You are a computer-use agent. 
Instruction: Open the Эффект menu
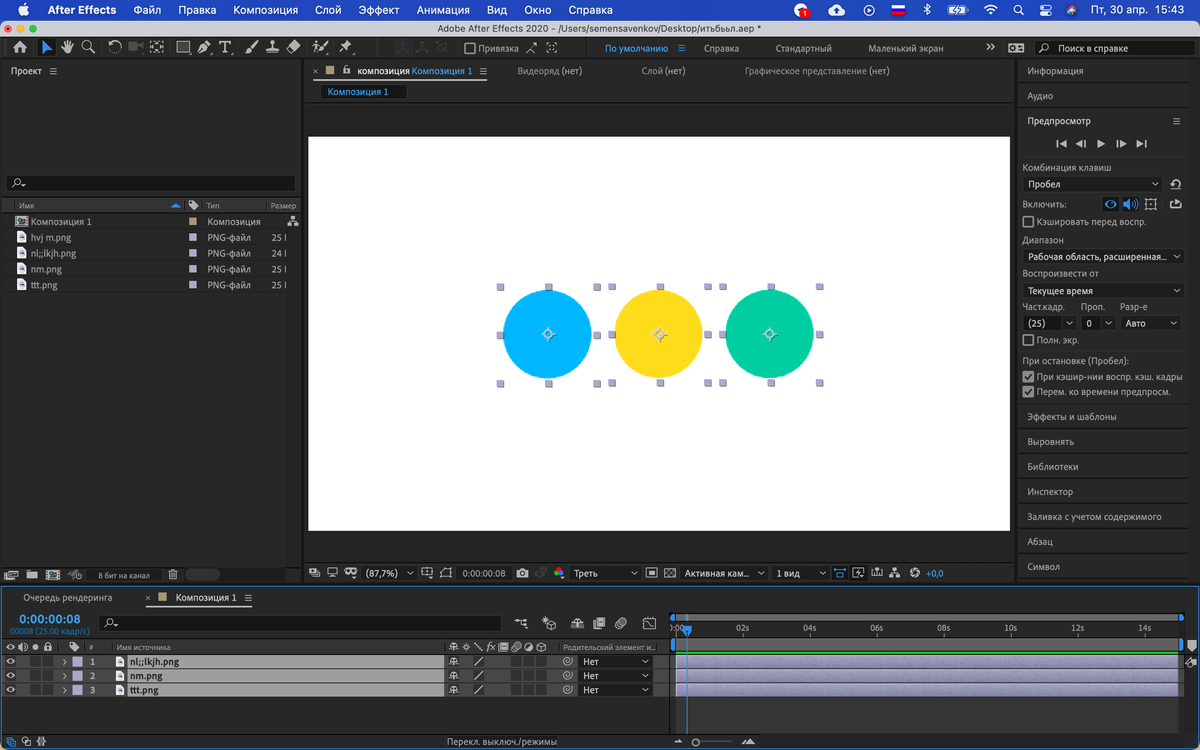379,10
